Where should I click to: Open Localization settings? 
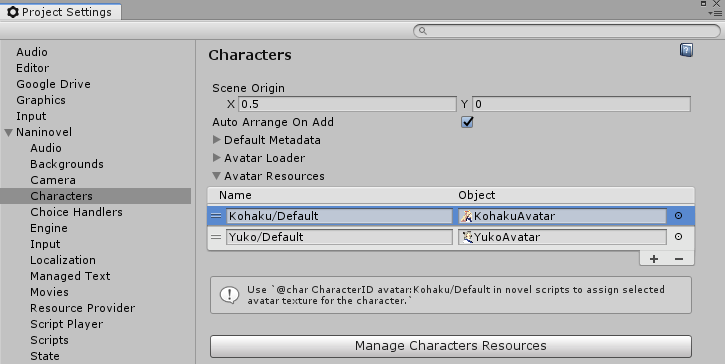coord(63,260)
